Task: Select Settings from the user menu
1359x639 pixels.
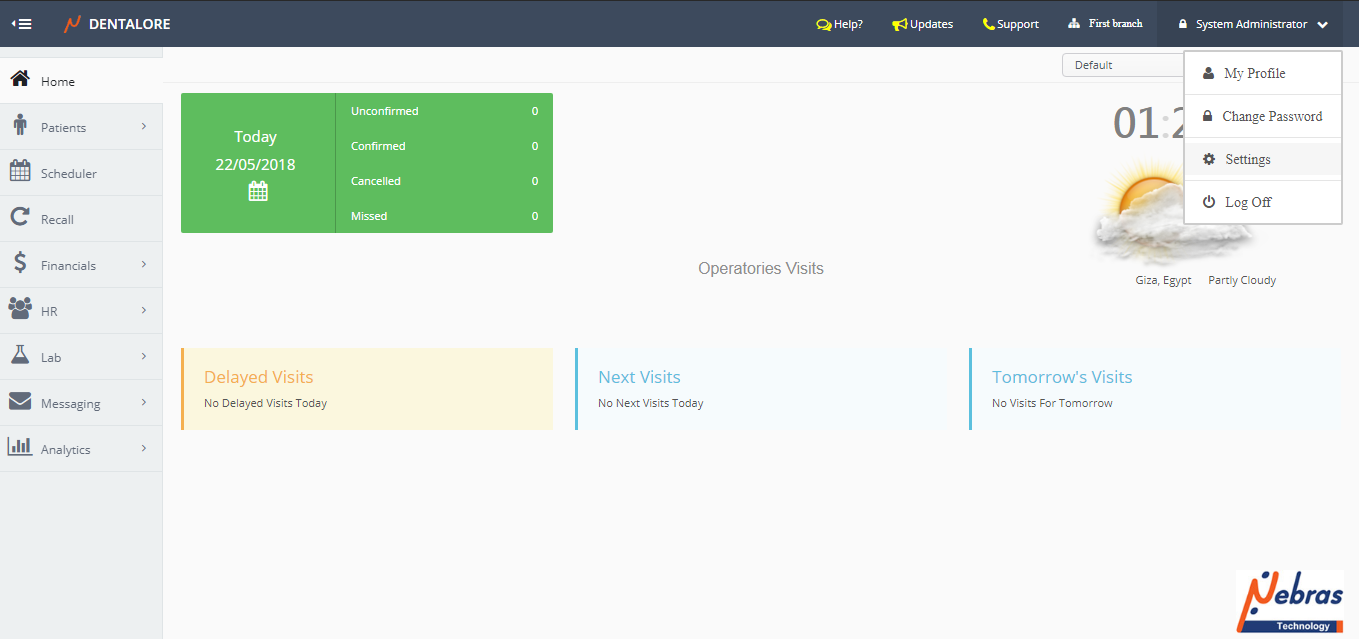Action: click(1247, 159)
